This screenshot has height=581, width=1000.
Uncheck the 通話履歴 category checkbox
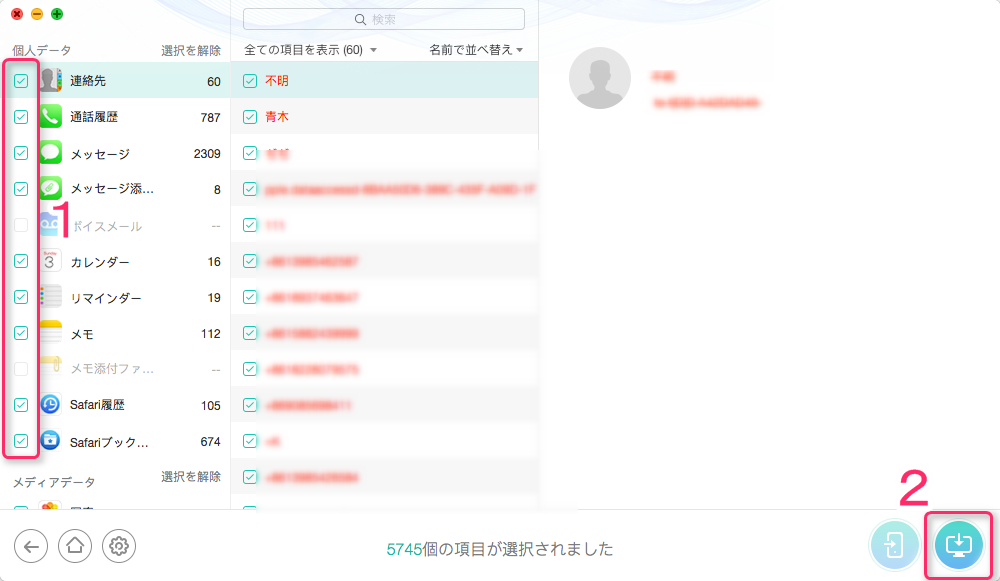pos(21,117)
